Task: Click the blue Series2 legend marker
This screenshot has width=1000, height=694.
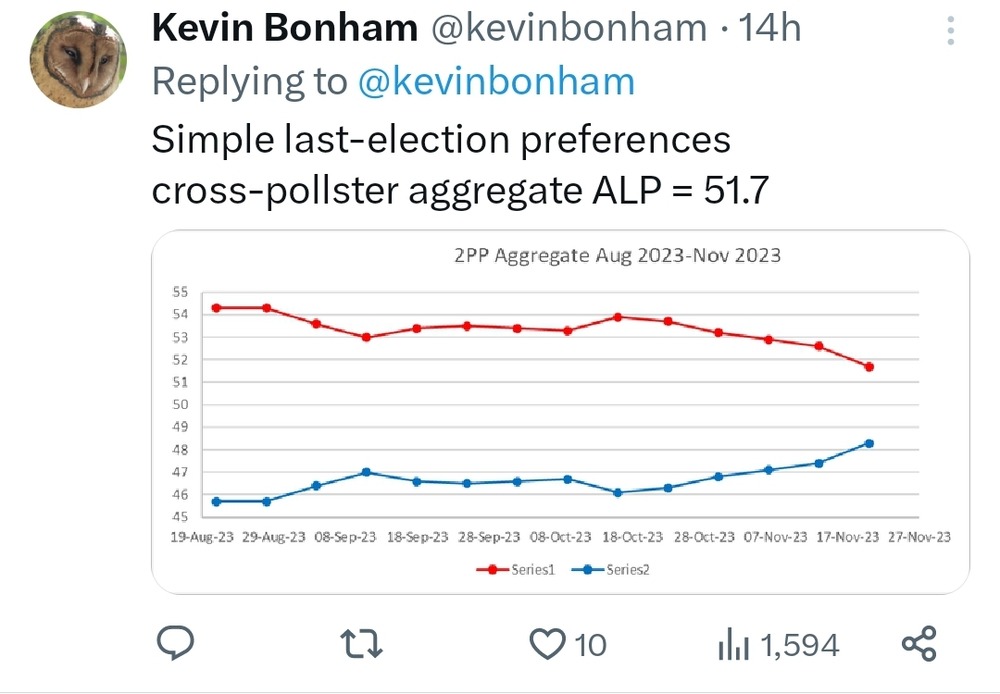Action: pos(587,570)
